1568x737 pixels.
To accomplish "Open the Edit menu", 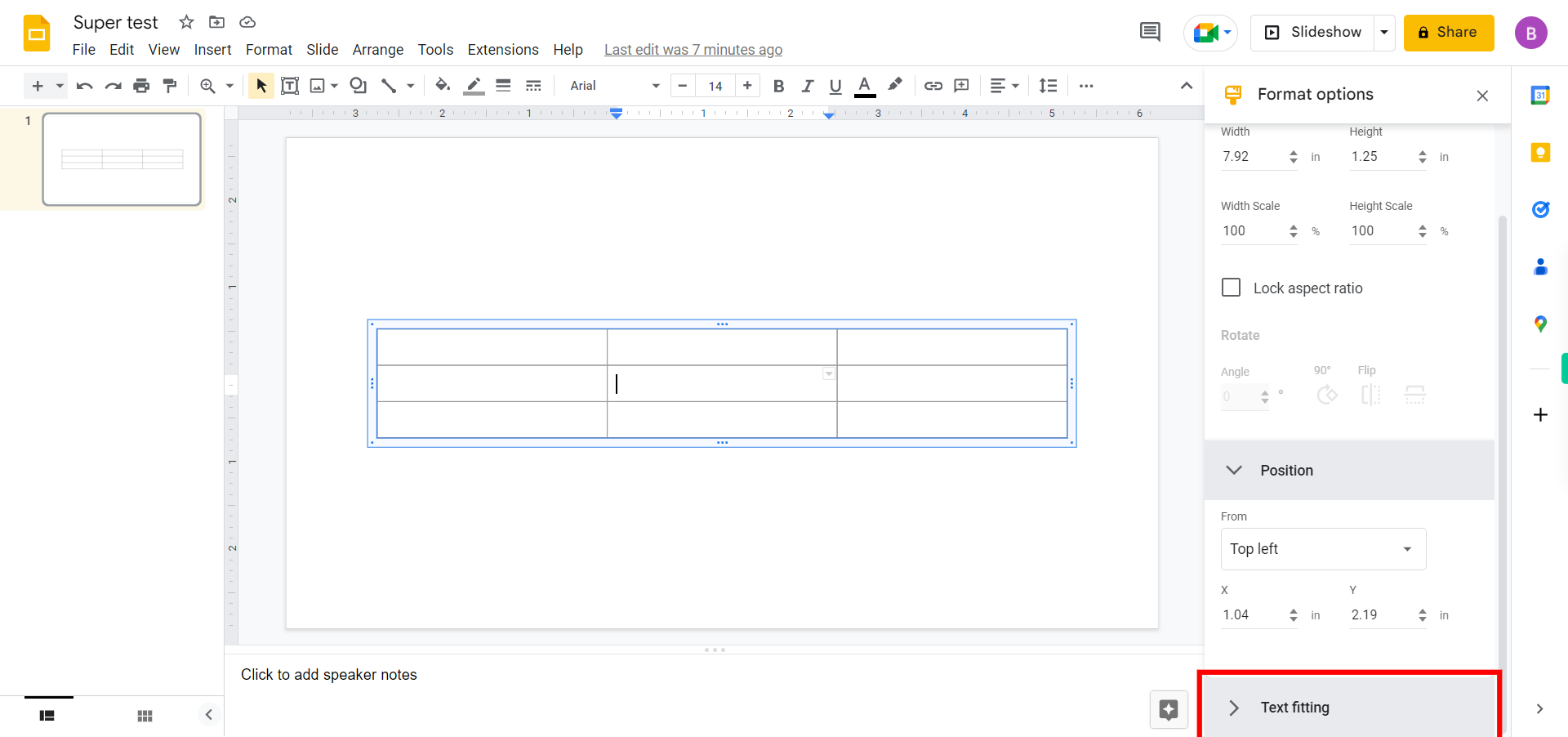I will click(x=122, y=50).
